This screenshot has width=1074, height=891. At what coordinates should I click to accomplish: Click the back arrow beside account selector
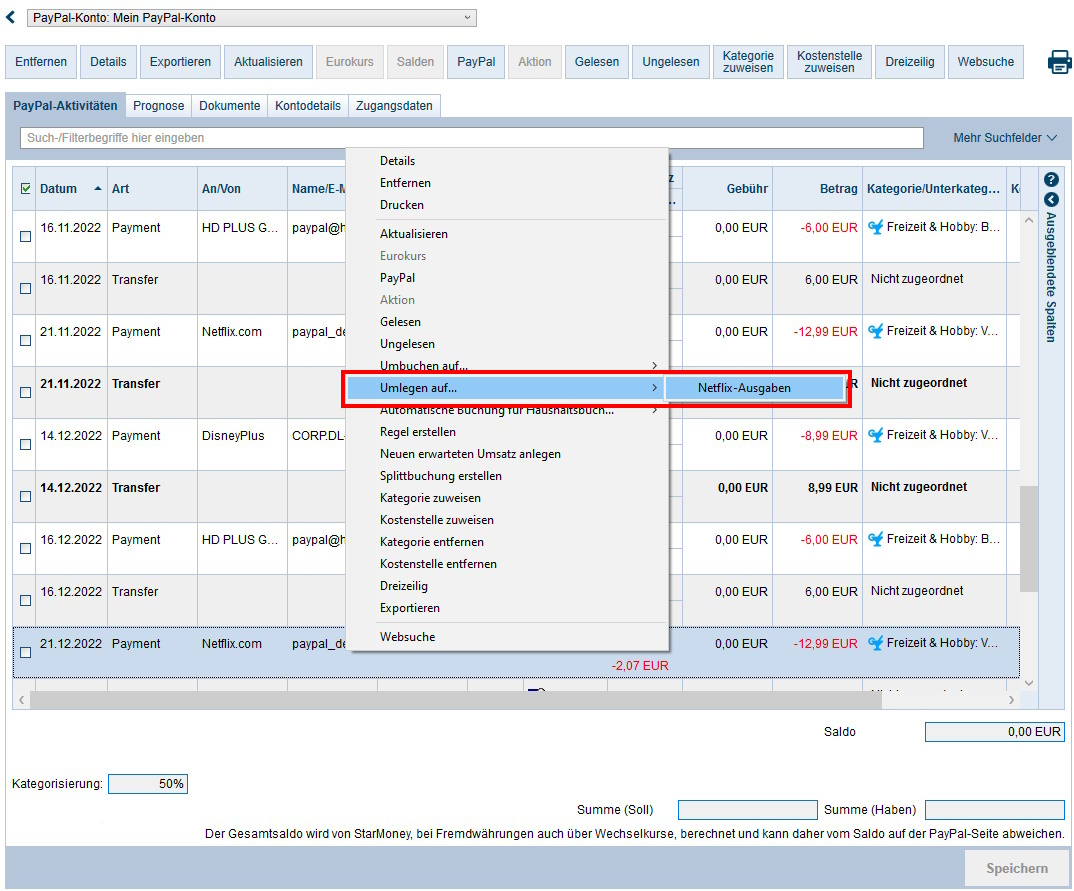11,17
